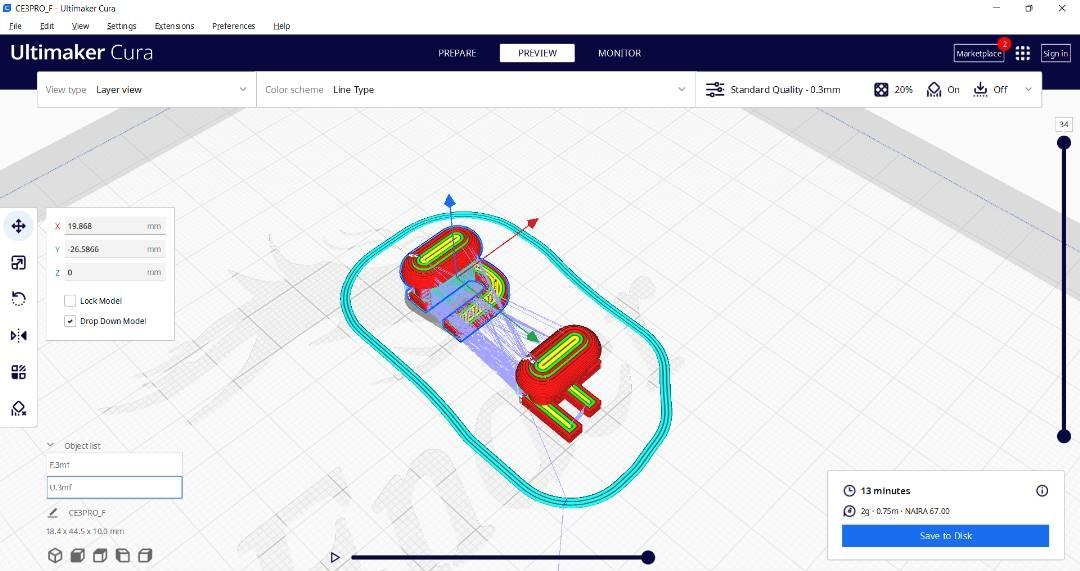Click the green Y-axis move arrow
This screenshot has height=571, width=1080.
tap(532, 336)
